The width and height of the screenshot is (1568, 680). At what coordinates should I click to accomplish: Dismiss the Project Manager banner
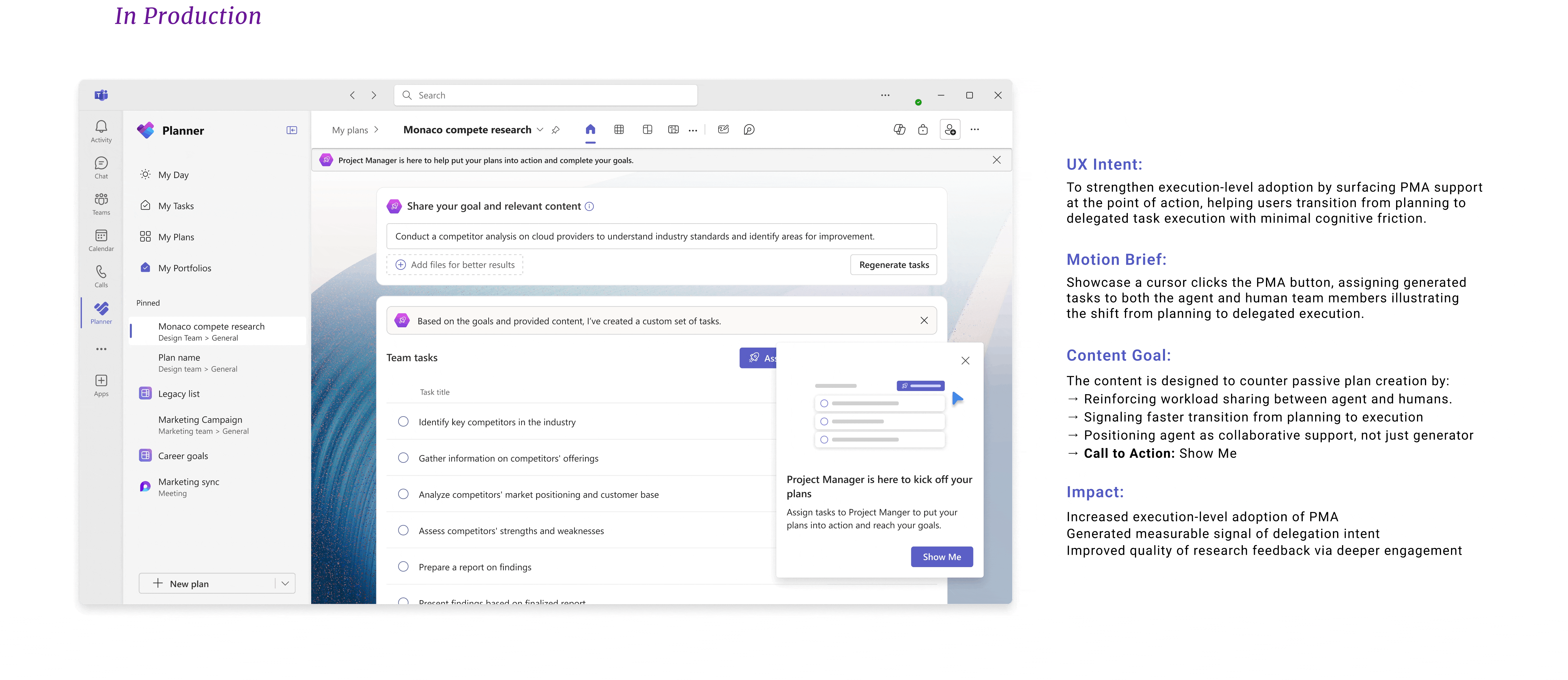[997, 160]
